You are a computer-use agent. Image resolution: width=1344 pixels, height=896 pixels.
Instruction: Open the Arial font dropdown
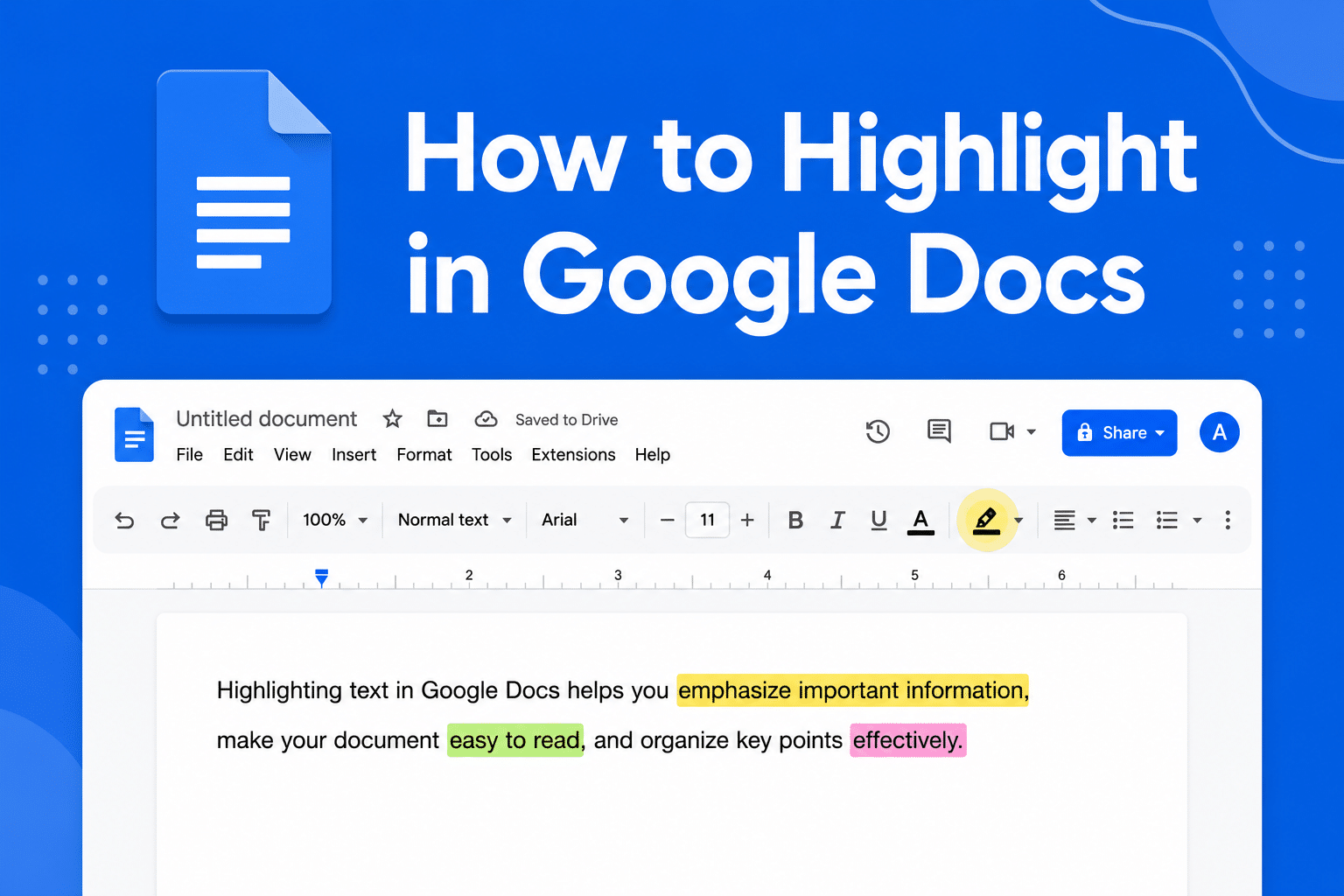(x=584, y=520)
